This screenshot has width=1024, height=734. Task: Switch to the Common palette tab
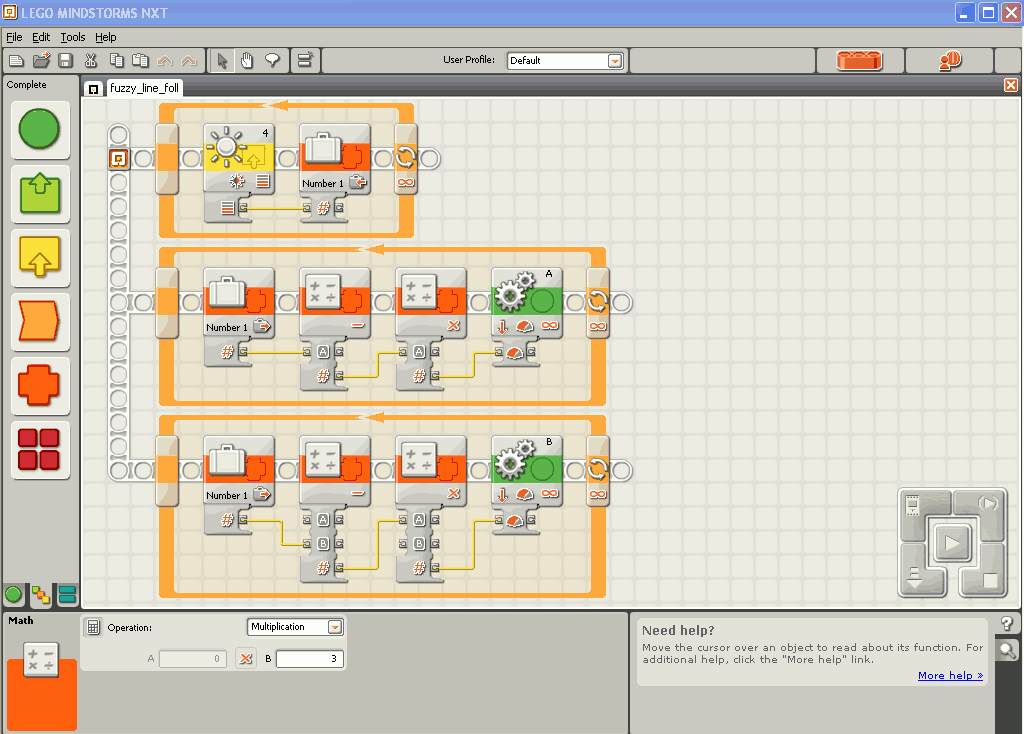pyautogui.click(x=13, y=594)
